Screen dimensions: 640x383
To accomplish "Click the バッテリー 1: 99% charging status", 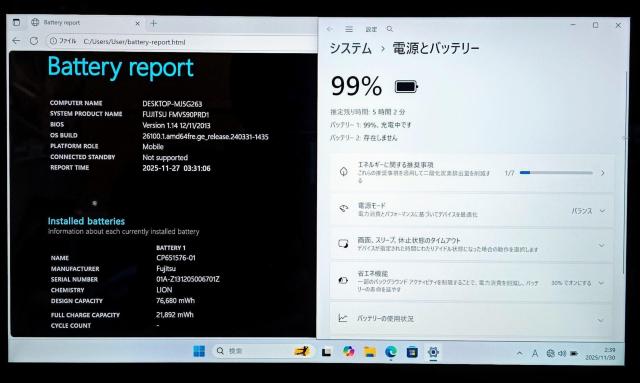I will pos(371,125).
